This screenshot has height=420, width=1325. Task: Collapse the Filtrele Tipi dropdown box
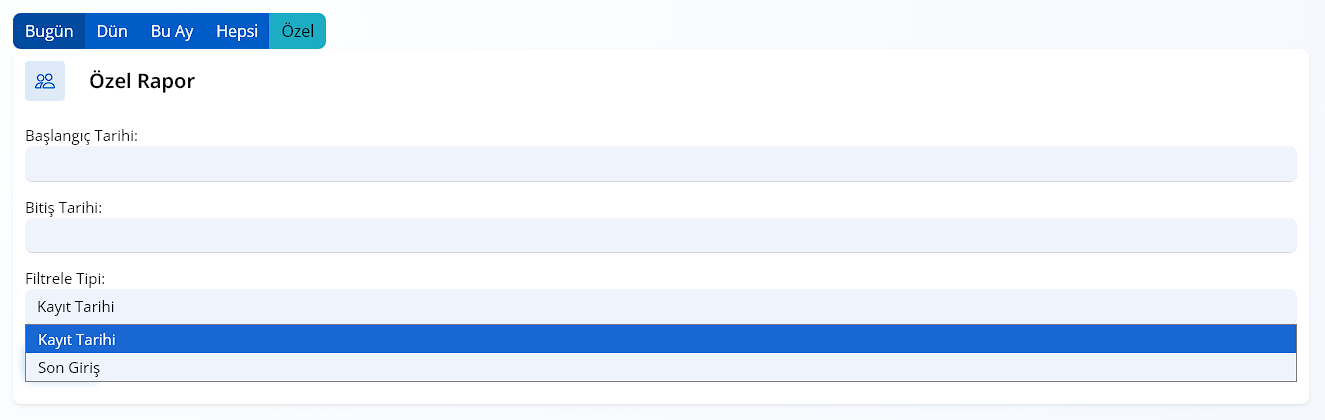[660, 306]
